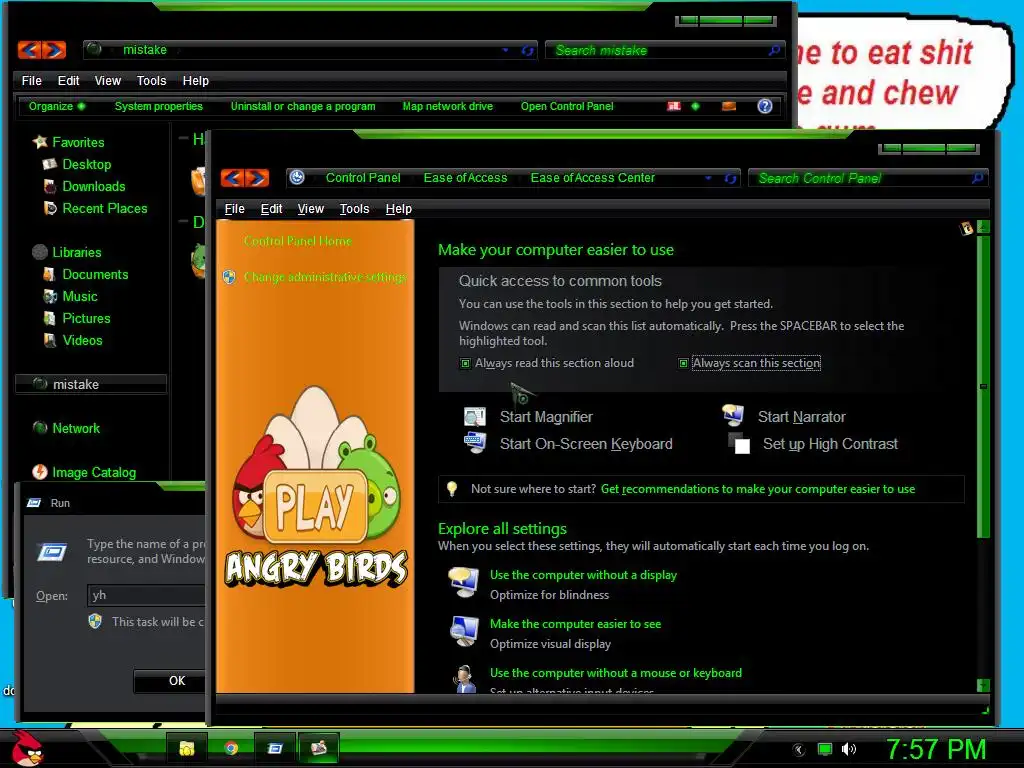Open Tools menu in Control Panel window

[355, 209]
